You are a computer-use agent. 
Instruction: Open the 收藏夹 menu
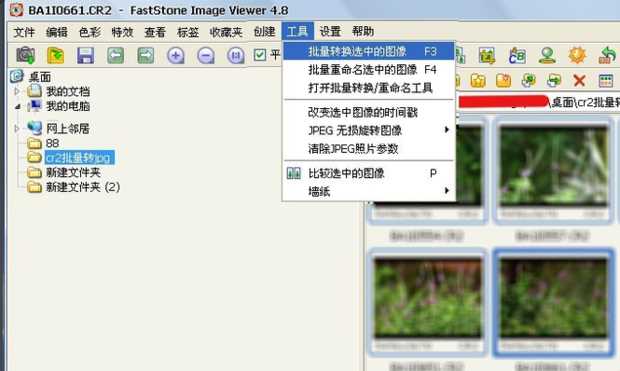click(226, 32)
